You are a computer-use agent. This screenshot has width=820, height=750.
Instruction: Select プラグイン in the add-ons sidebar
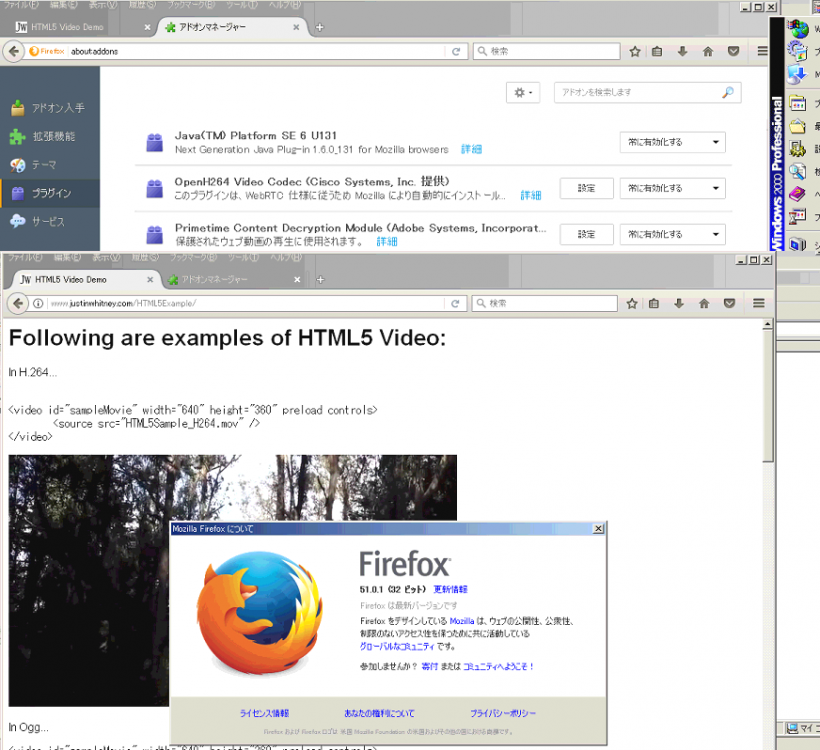(x=50, y=193)
